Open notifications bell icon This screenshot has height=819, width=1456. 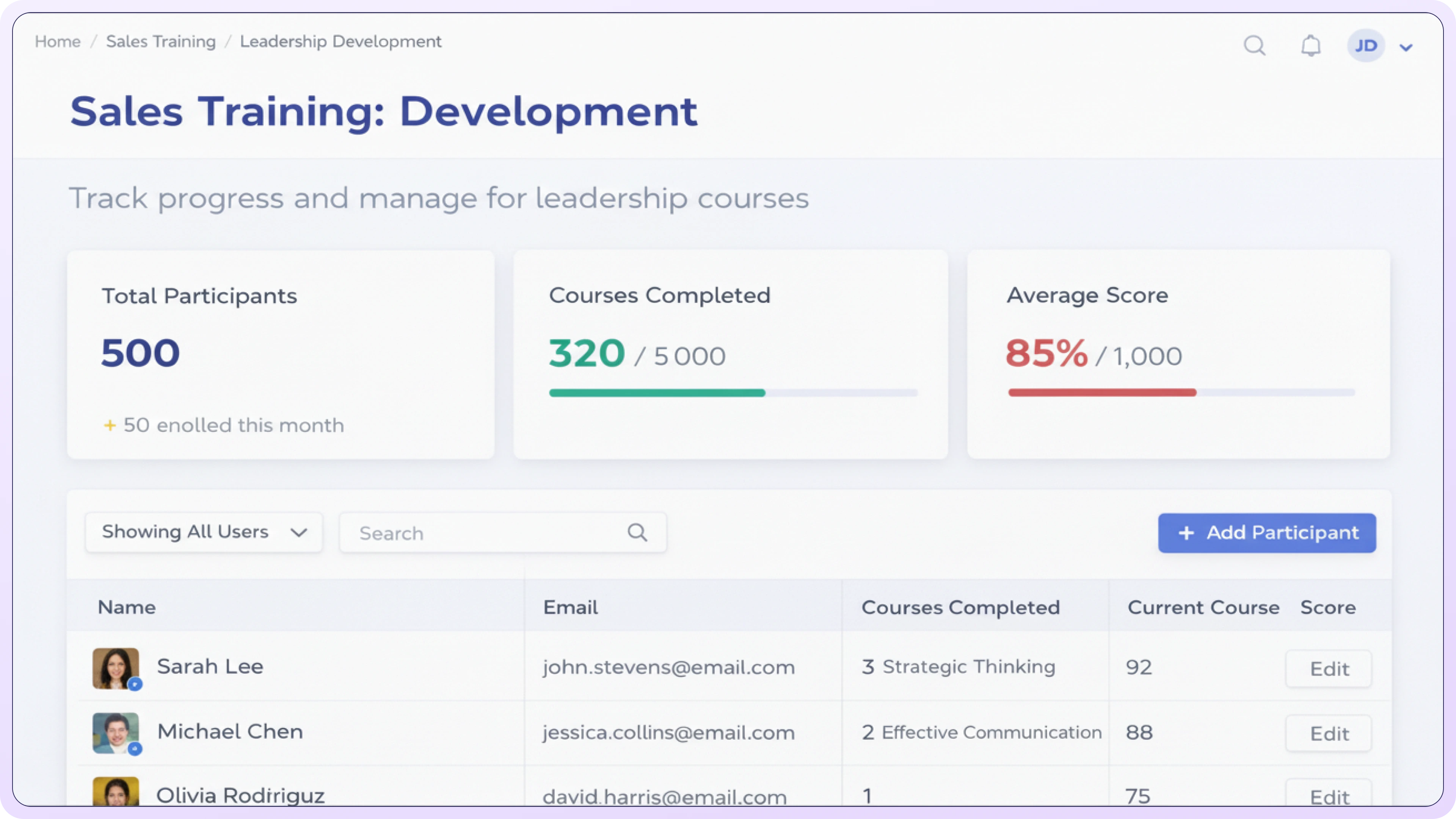(x=1311, y=45)
